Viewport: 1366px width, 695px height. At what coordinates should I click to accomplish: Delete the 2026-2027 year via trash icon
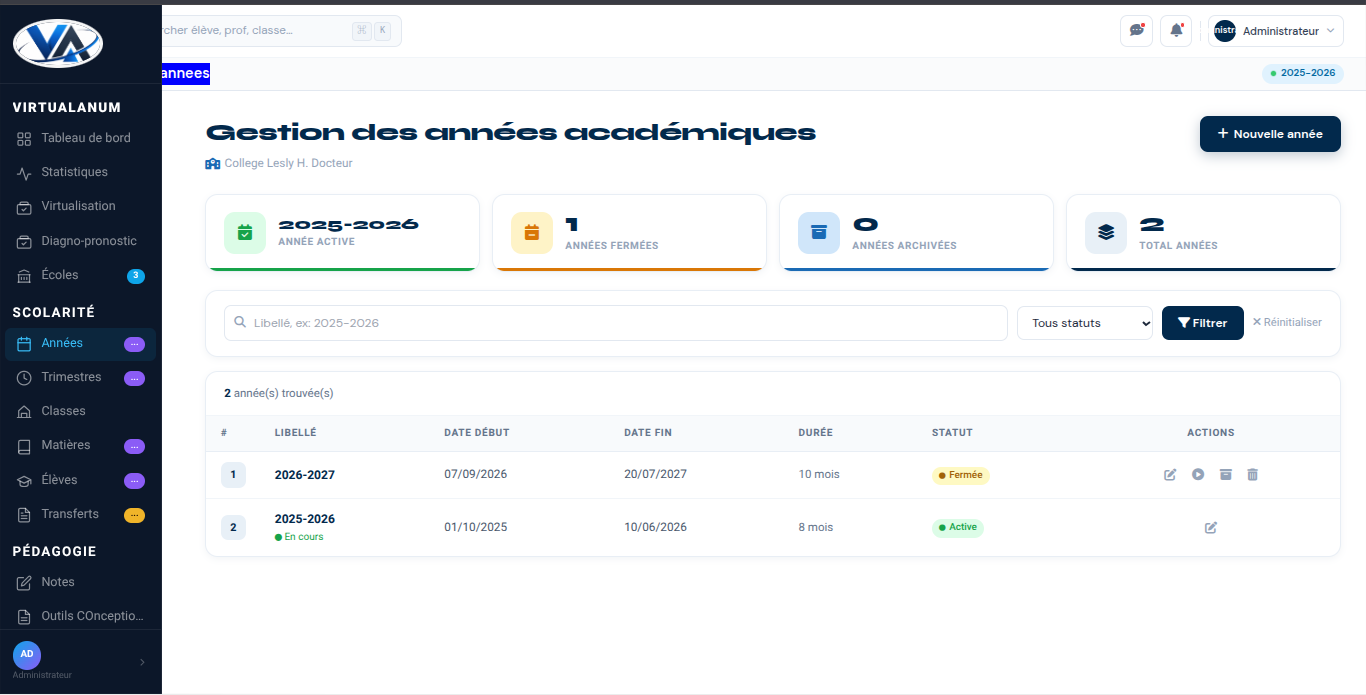click(x=1252, y=474)
